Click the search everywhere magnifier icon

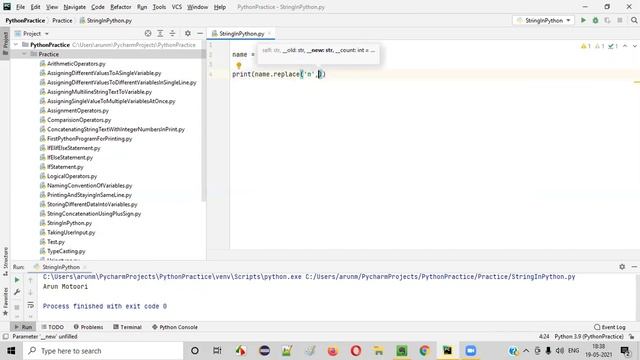pos(634,20)
